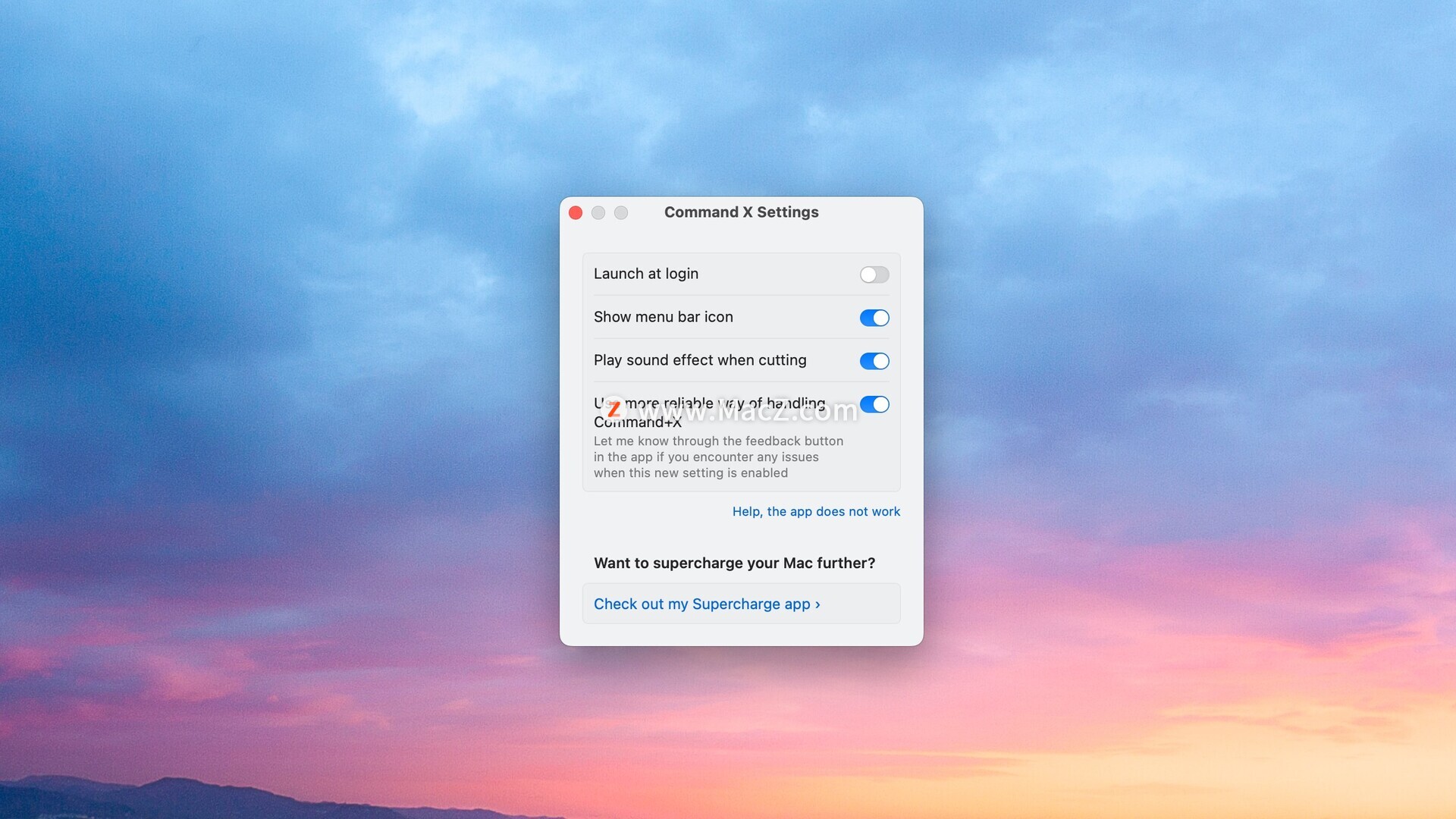The width and height of the screenshot is (1456, 819).
Task: Click the "Check out my Supercharge app" link
Action: pyautogui.click(x=701, y=604)
